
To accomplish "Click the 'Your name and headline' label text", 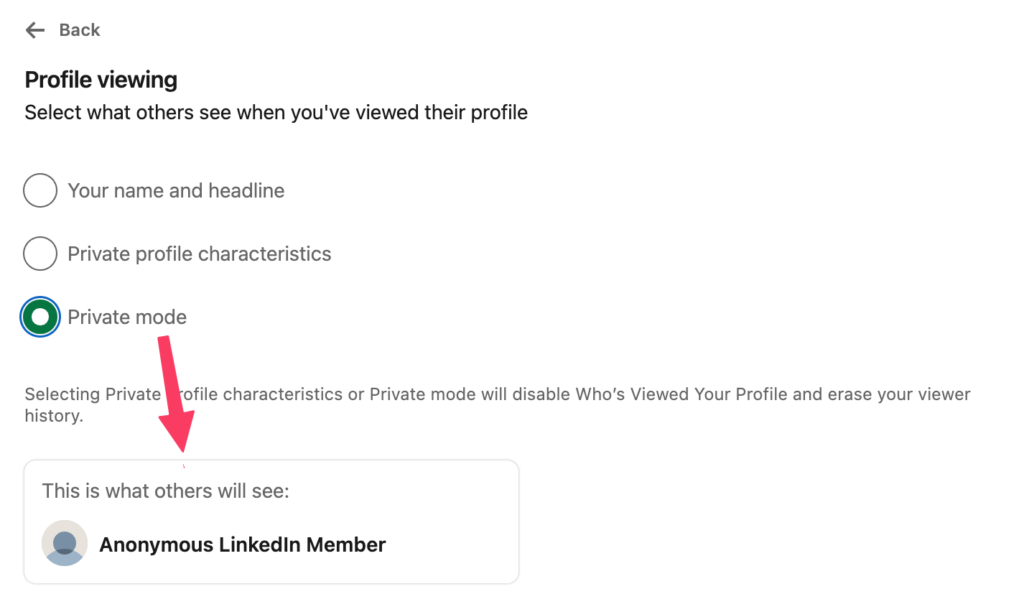I will click(176, 191).
